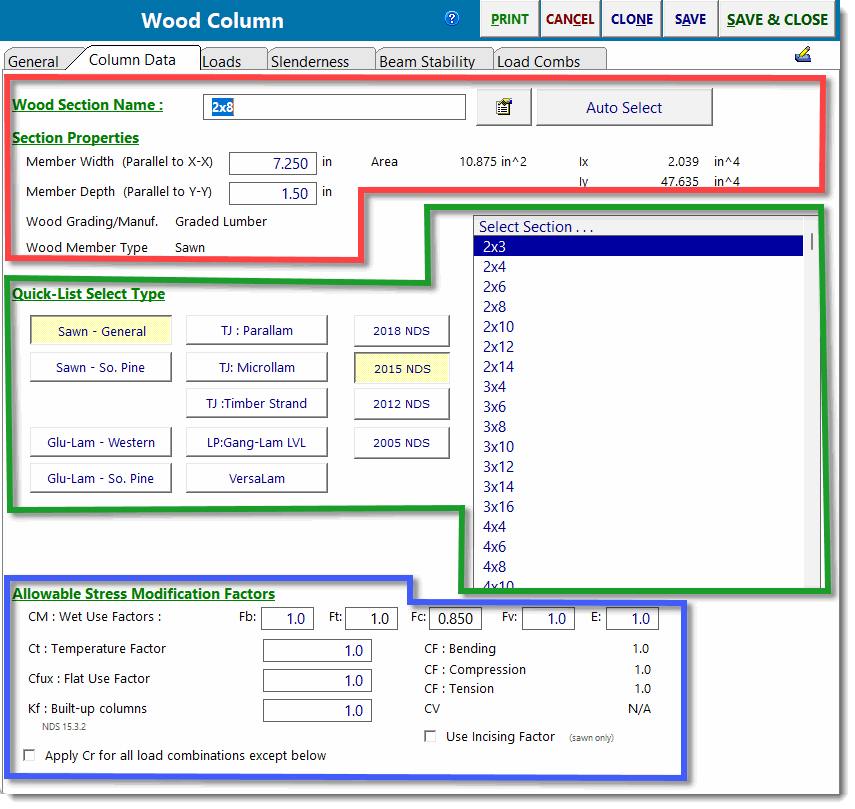This screenshot has height=809, width=855.
Task: Click the notepad icon beside Wood Section Name
Action: (505, 107)
